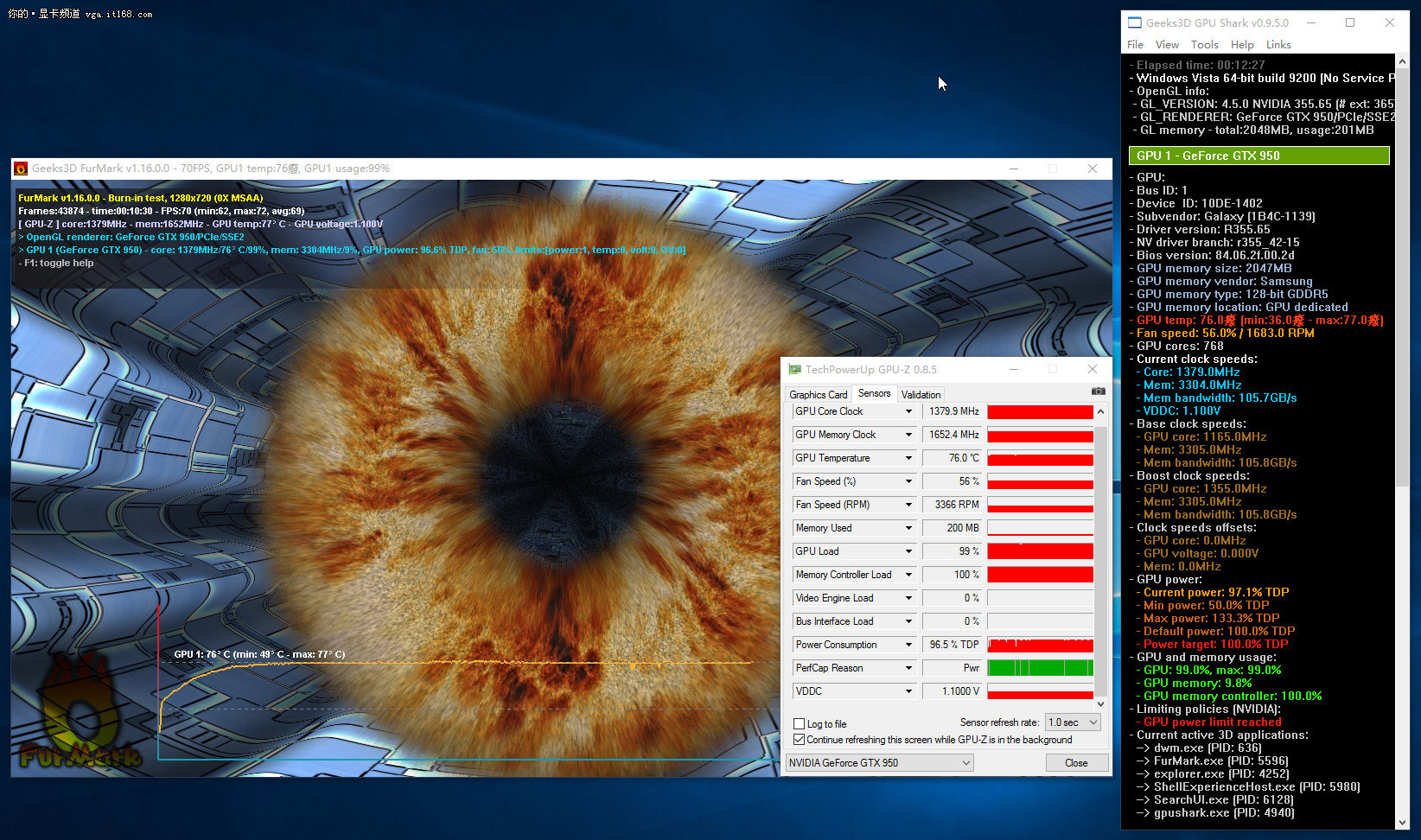Maximize the GPU Shark window
Image resolution: width=1421 pixels, height=840 pixels.
(x=1350, y=22)
